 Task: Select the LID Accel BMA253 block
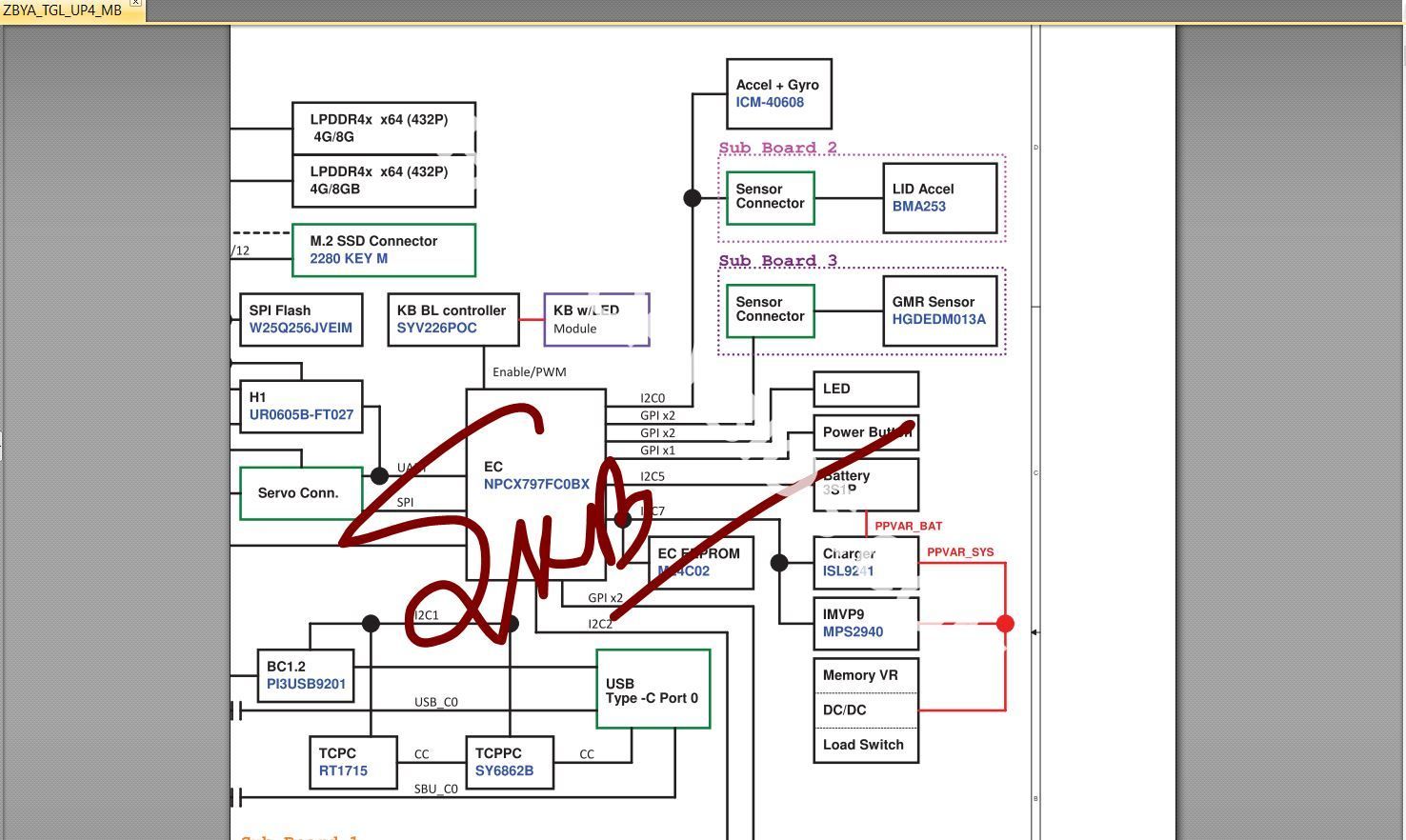(x=939, y=198)
